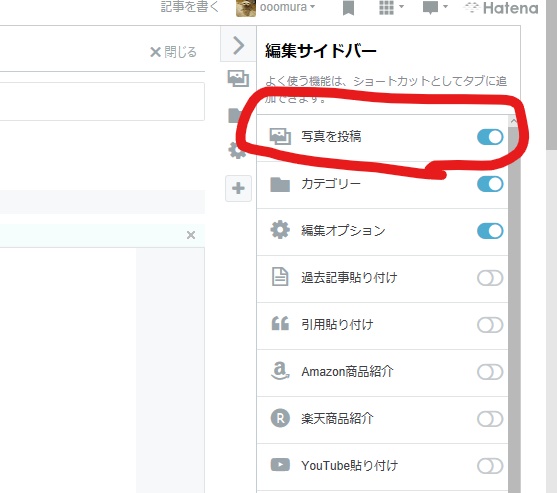Click the YouTube play icon
This screenshot has height=493, width=557.
280,465
